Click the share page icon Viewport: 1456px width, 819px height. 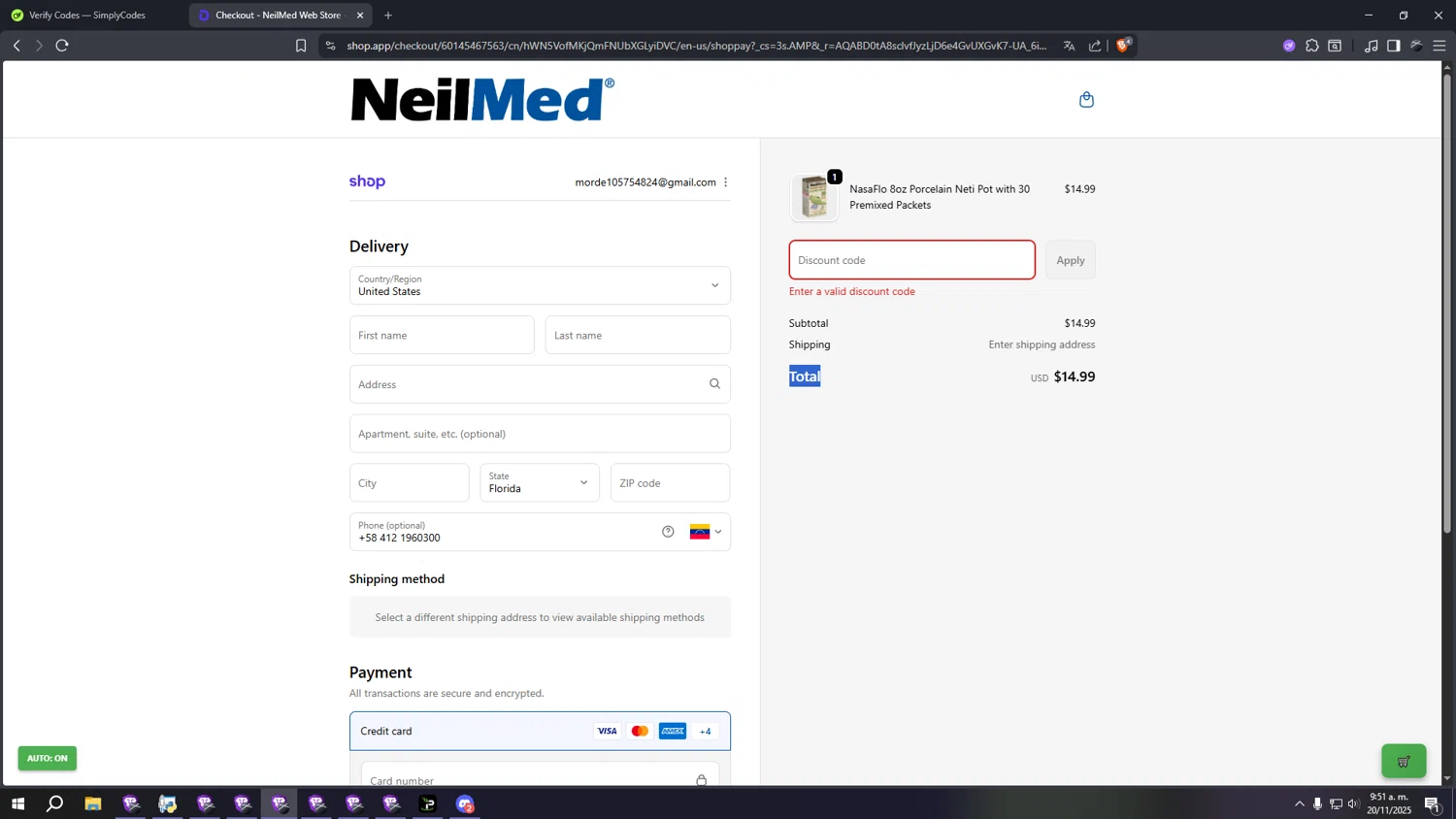click(1095, 46)
